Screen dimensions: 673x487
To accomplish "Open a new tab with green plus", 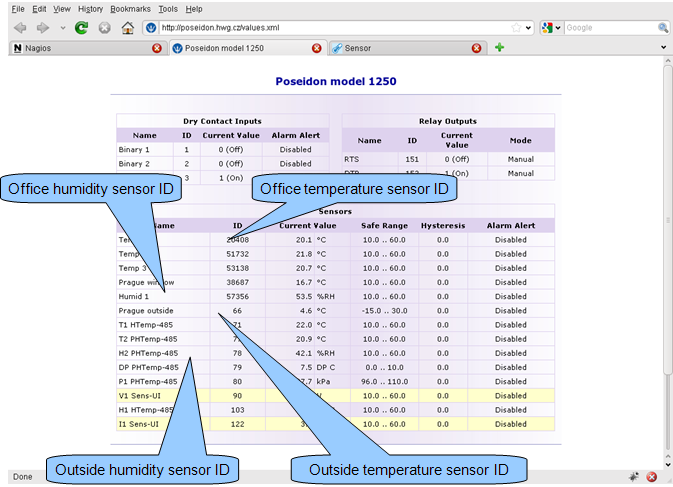I will 499,47.
